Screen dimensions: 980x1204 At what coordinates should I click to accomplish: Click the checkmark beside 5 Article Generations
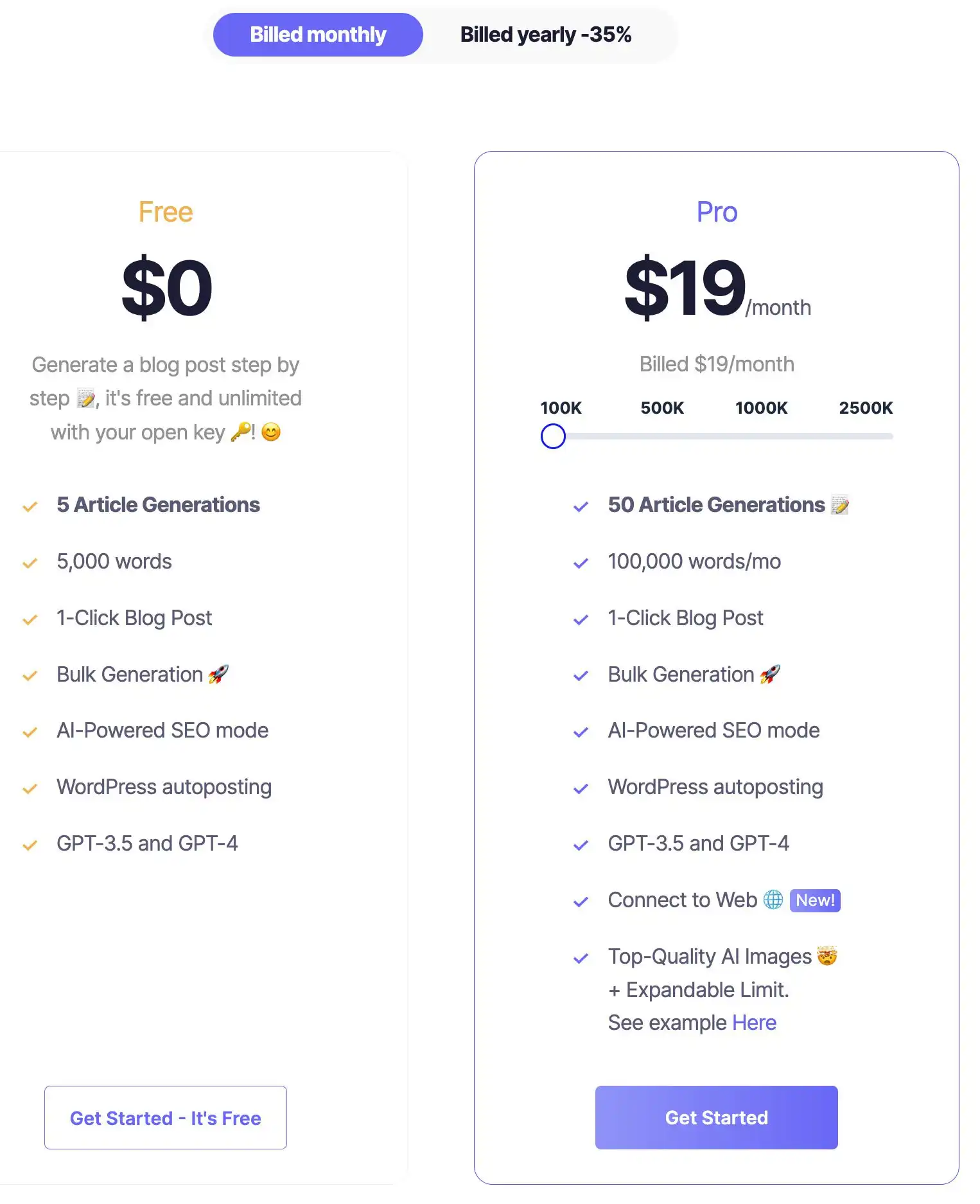[x=30, y=506]
